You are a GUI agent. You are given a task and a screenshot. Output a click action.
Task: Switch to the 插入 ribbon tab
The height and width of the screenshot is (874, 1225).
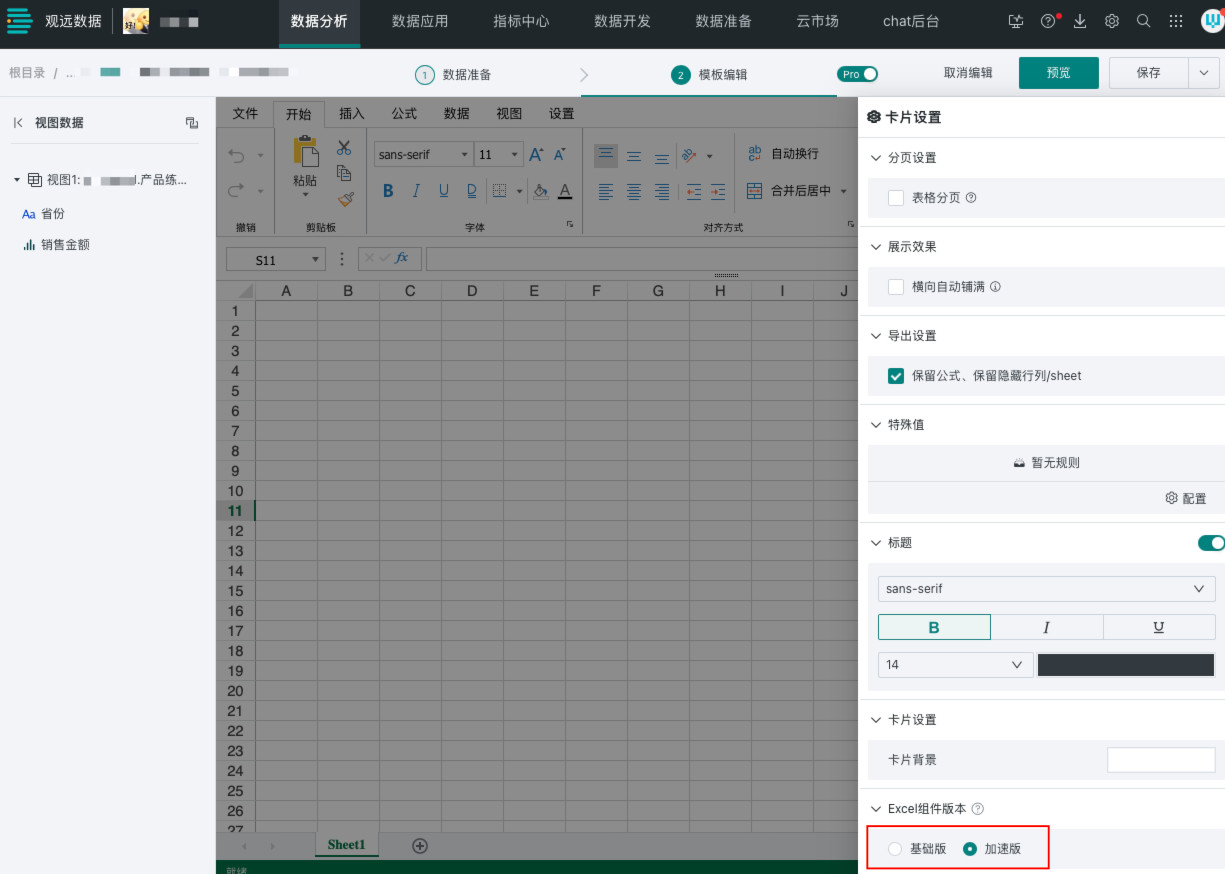352,114
